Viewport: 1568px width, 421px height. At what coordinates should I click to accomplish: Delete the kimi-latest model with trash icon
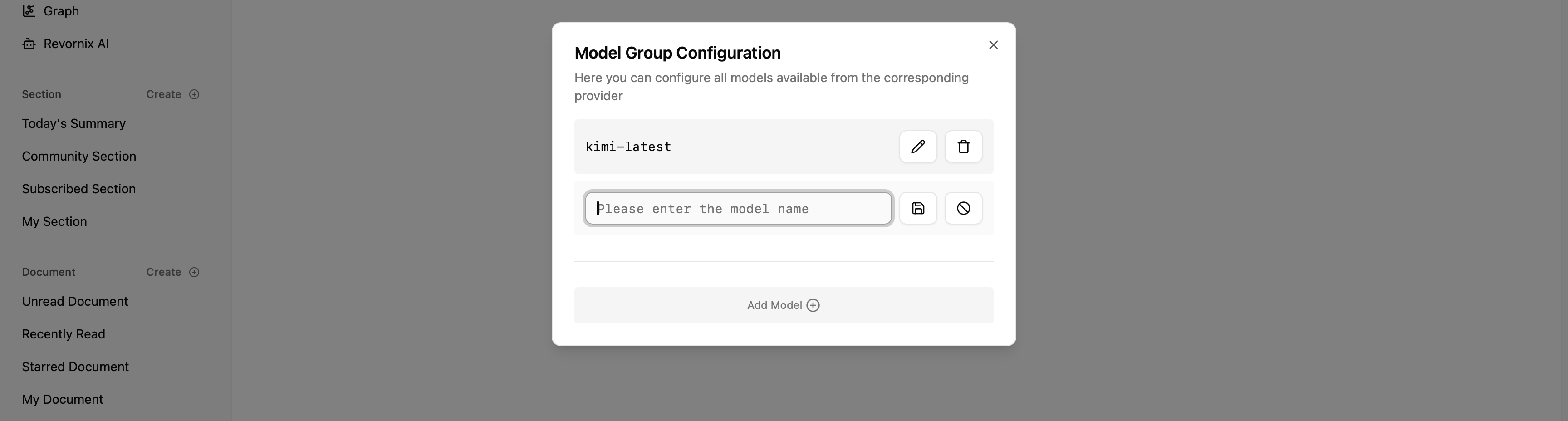tap(963, 147)
